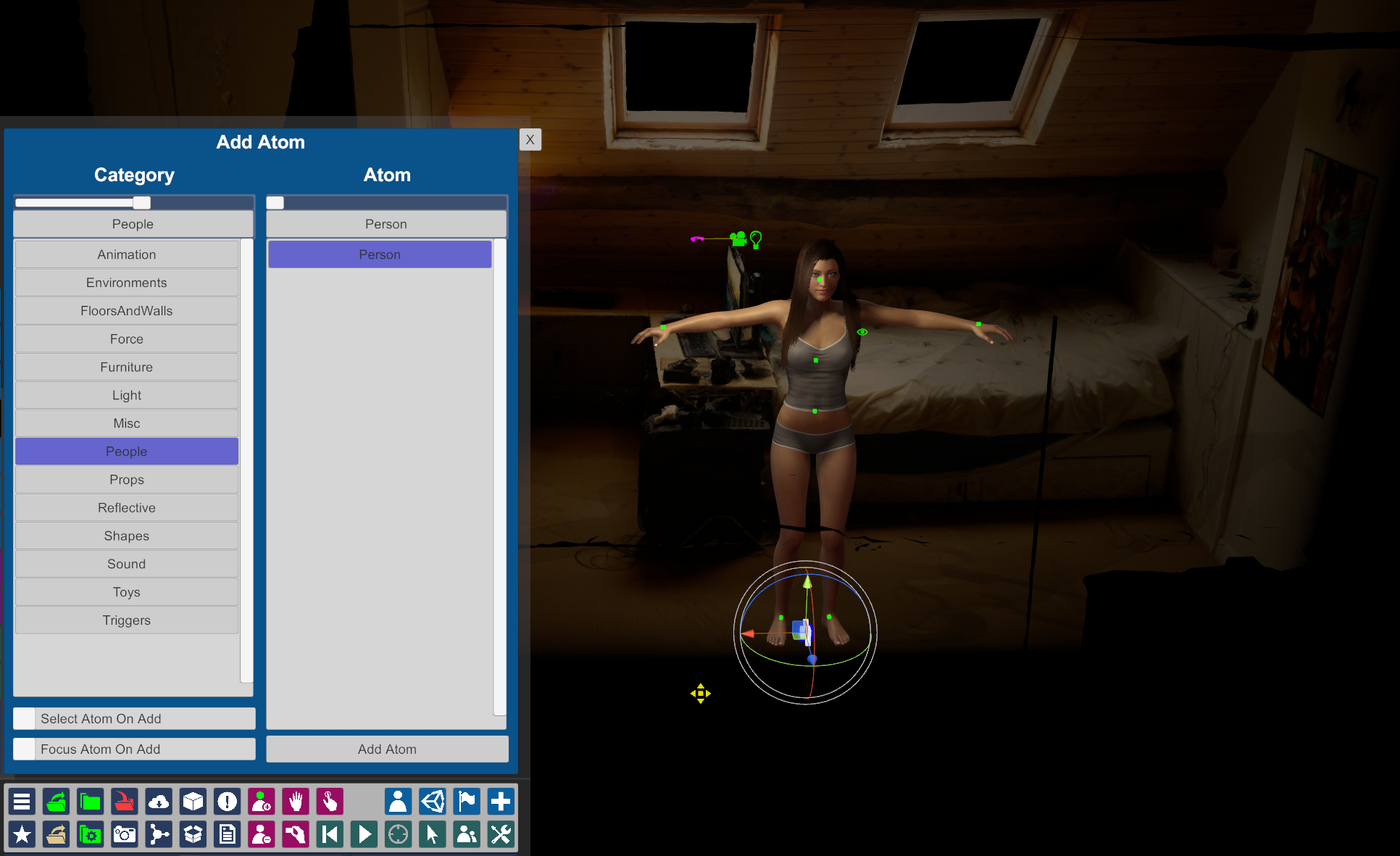Click the Category list slider handle
The image size is (1400, 856).
[142, 203]
